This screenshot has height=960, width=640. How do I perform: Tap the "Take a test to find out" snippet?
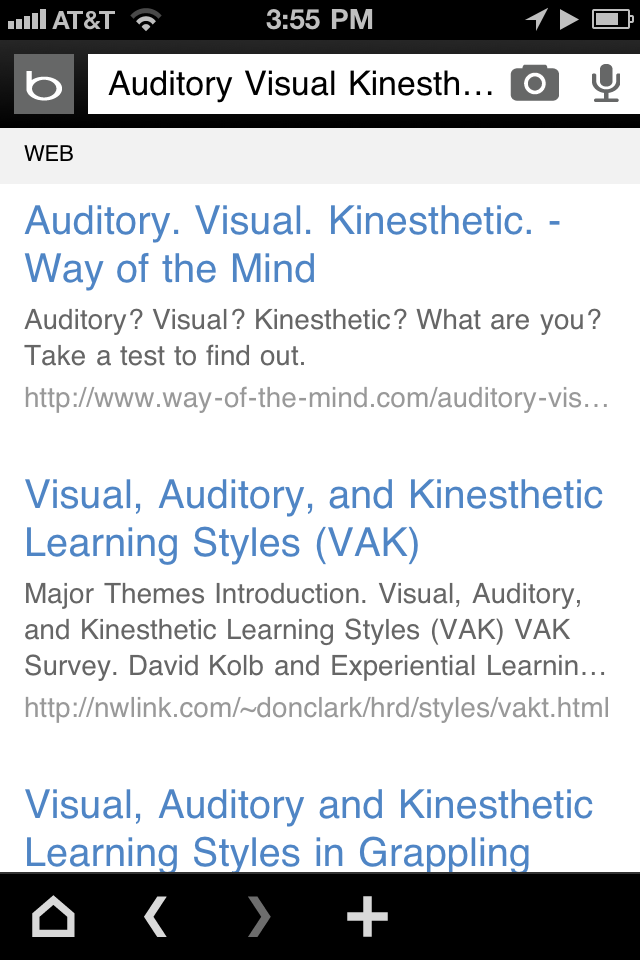point(165,355)
